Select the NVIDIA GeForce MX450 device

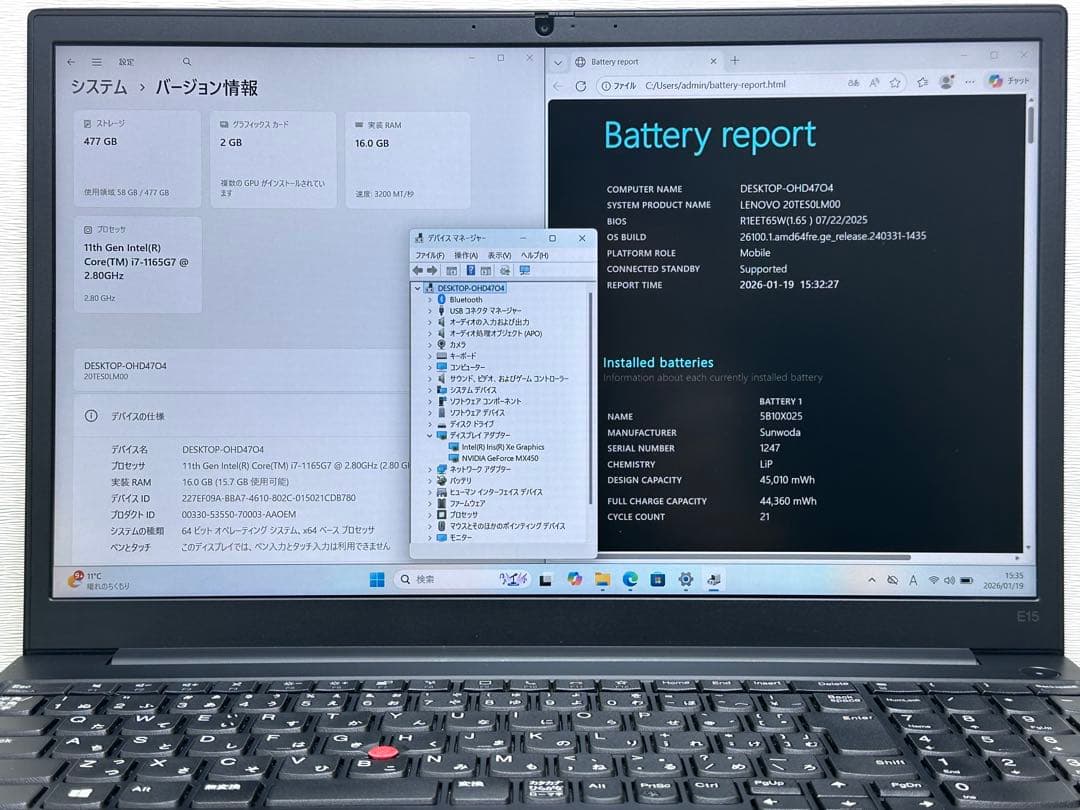[x=500, y=459]
